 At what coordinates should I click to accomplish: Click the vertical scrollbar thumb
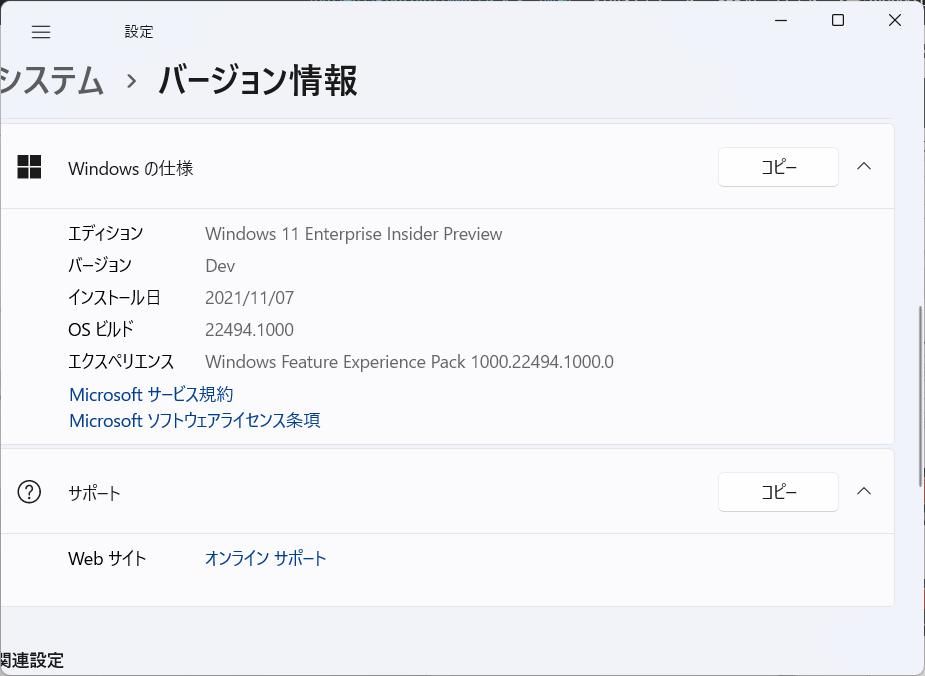(920, 395)
